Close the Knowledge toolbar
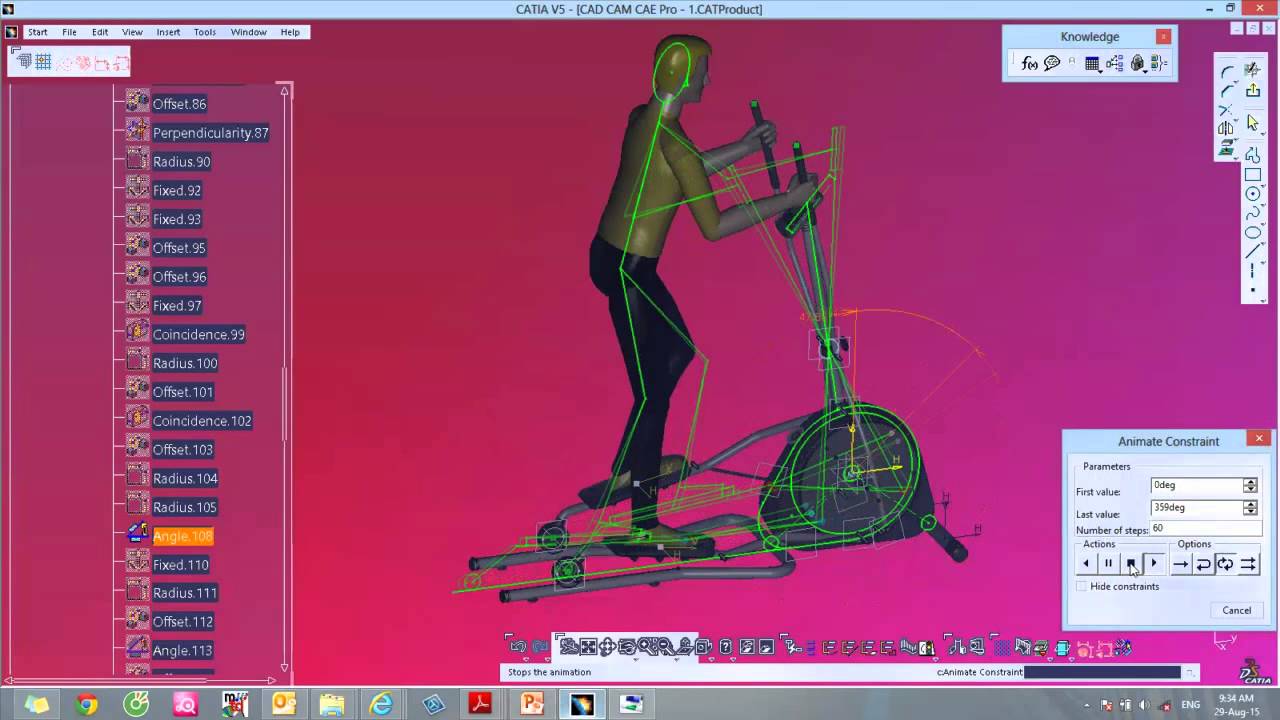 [1163, 36]
